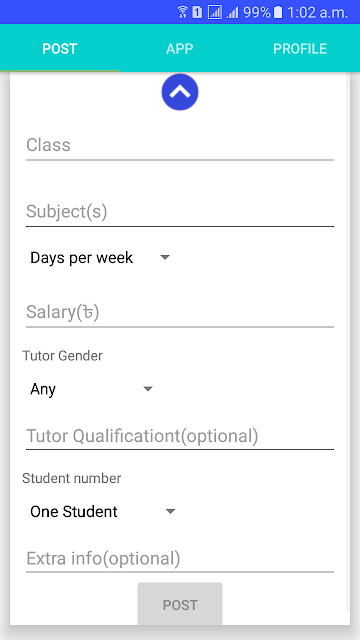Tap the battery icon in status bar
The image size is (360, 640).
point(278,13)
